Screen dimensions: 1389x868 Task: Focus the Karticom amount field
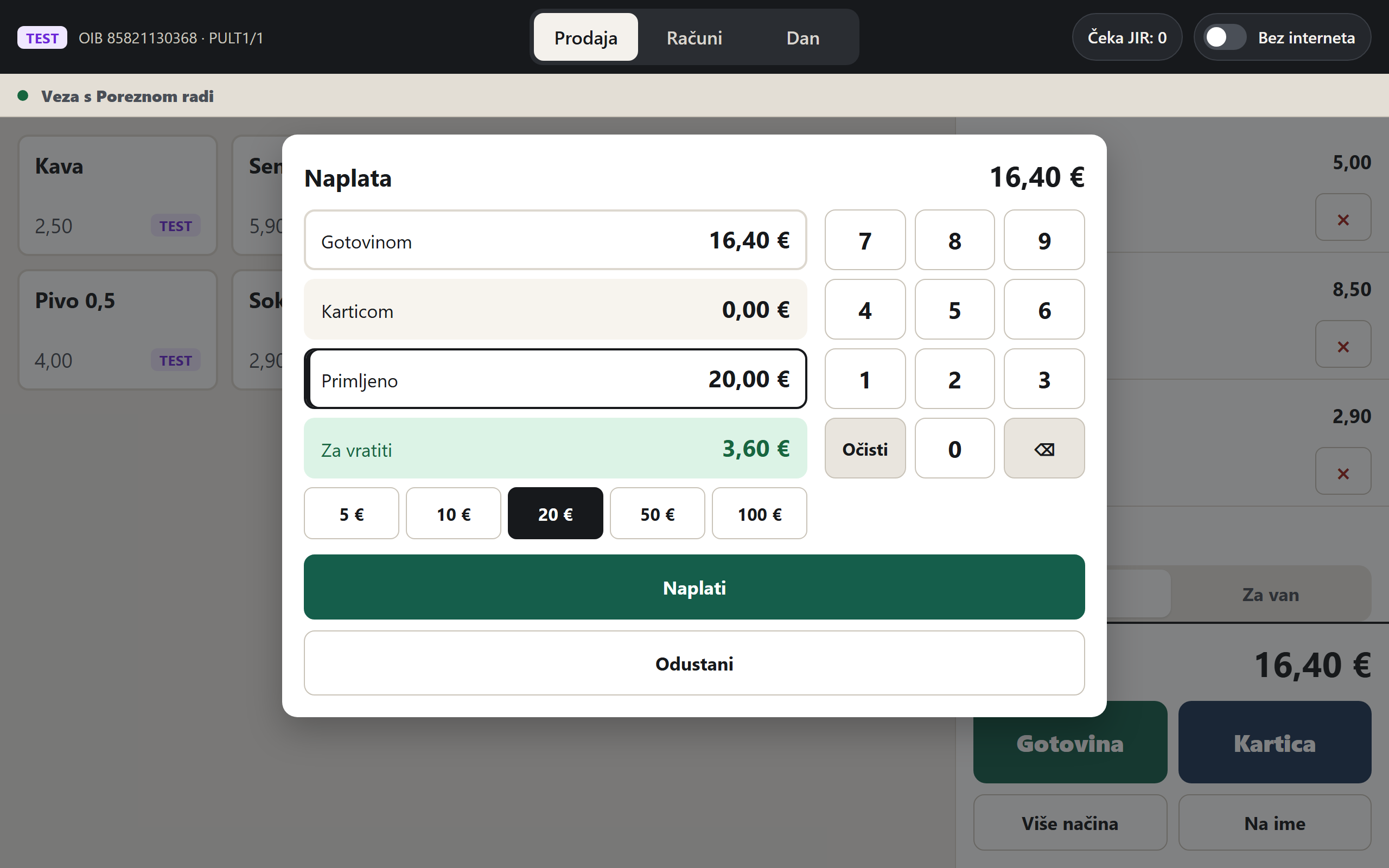[x=555, y=309]
